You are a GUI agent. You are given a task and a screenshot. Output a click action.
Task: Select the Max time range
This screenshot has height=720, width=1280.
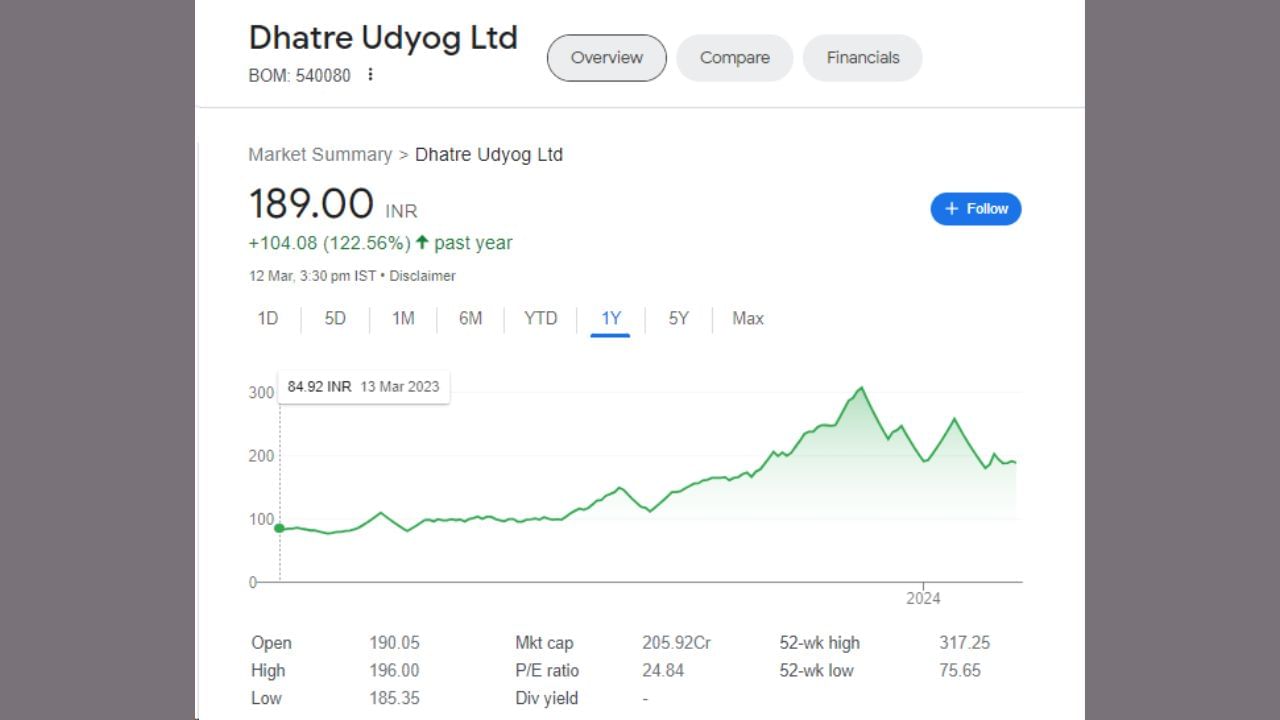pos(748,319)
